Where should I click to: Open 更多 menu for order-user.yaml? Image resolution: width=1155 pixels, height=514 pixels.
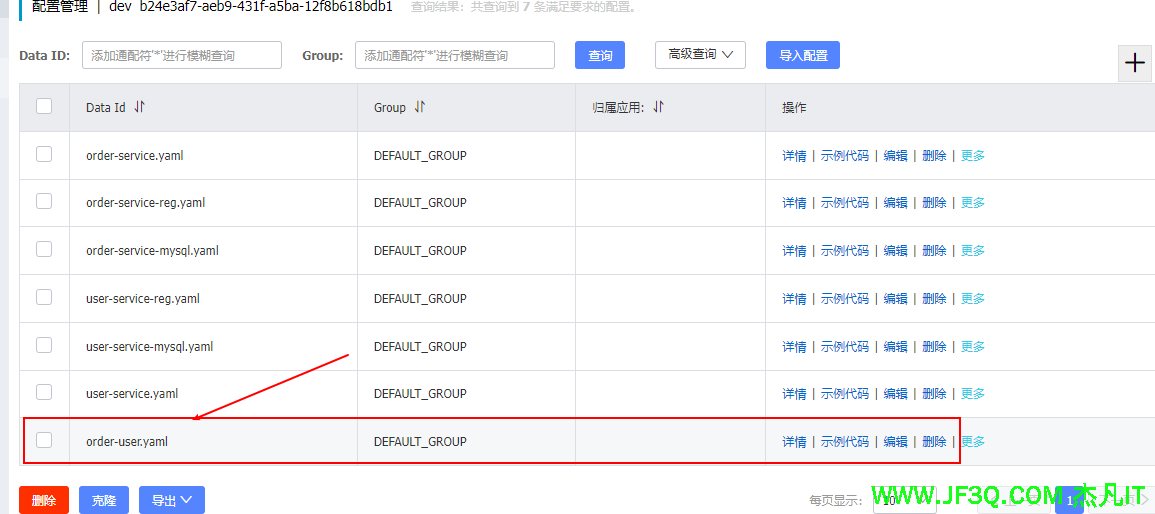(973, 442)
